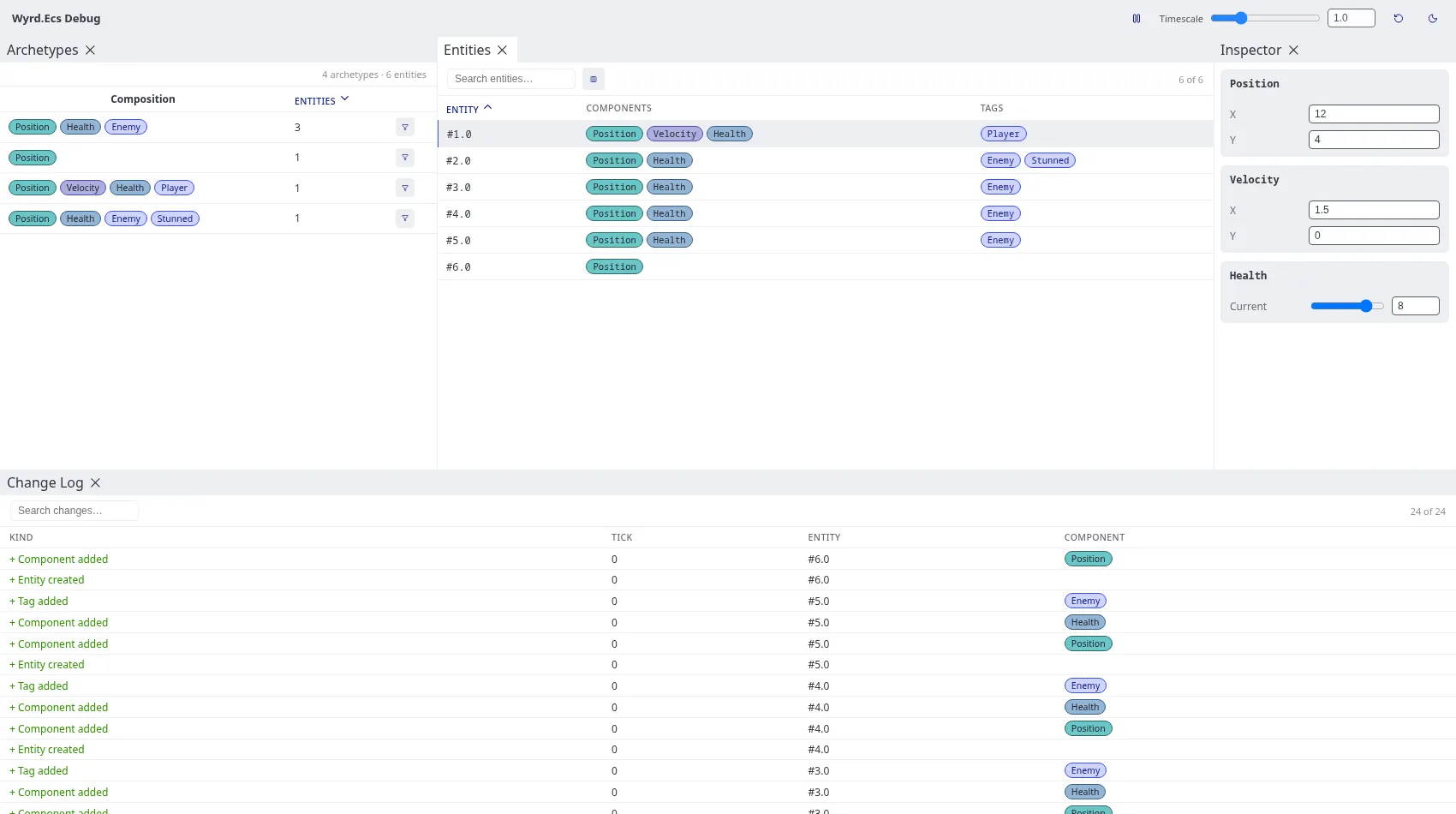The image size is (1456, 814).
Task: Select entity #2.0 row
Action: (x=826, y=160)
